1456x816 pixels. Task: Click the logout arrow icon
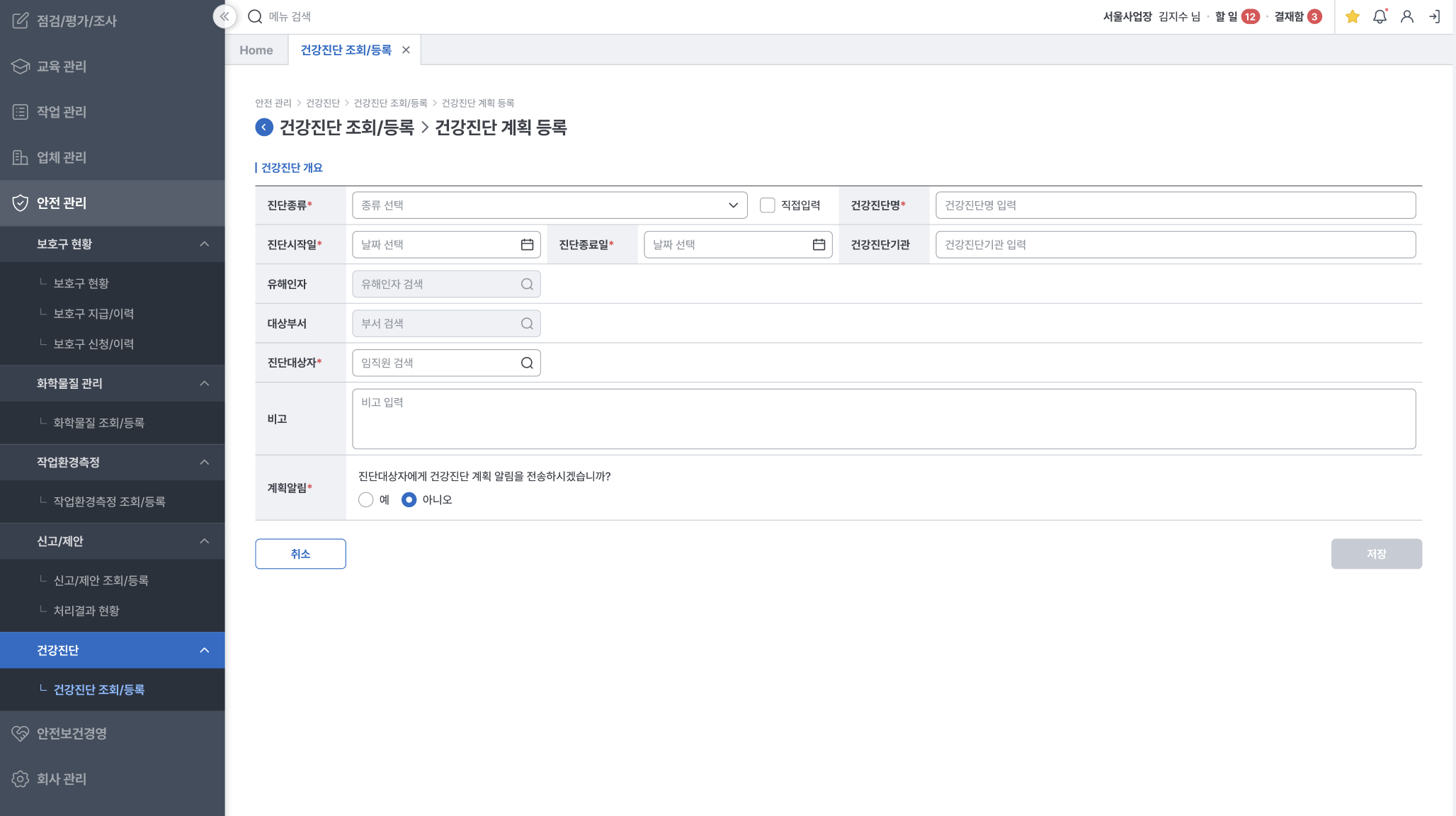(1435, 16)
